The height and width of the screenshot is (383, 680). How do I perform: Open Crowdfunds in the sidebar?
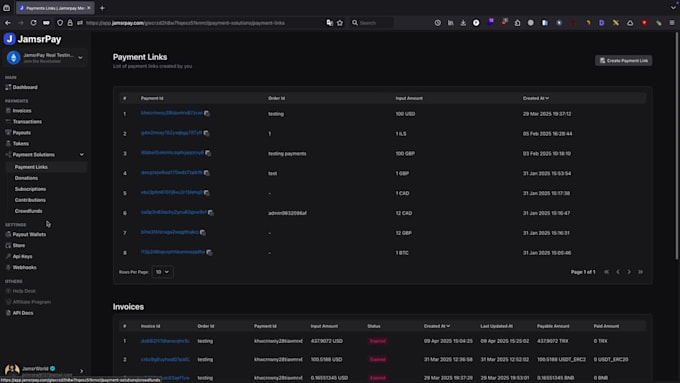click(29, 211)
